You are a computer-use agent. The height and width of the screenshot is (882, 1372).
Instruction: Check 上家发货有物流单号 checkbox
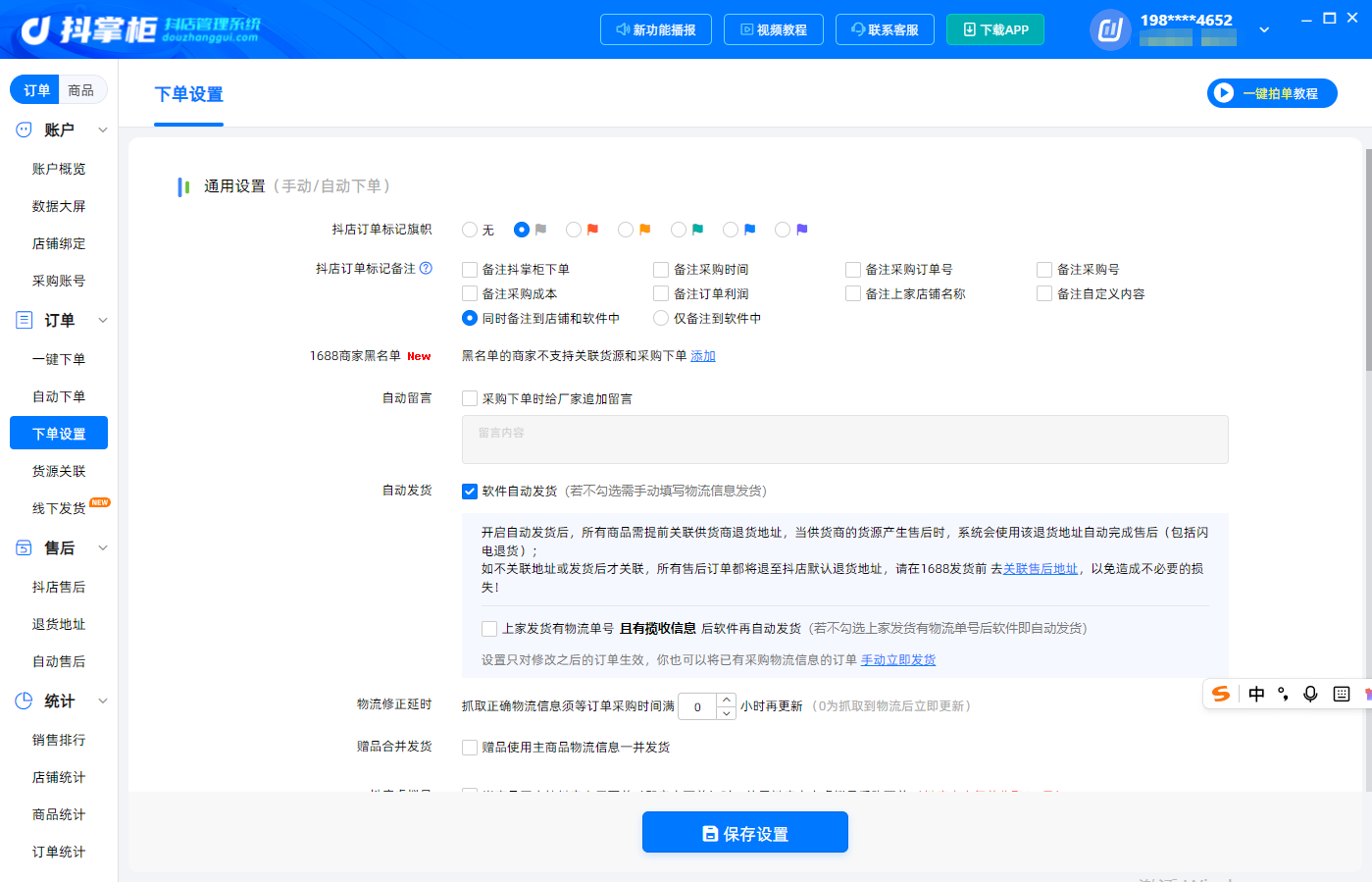[x=489, y=629]
